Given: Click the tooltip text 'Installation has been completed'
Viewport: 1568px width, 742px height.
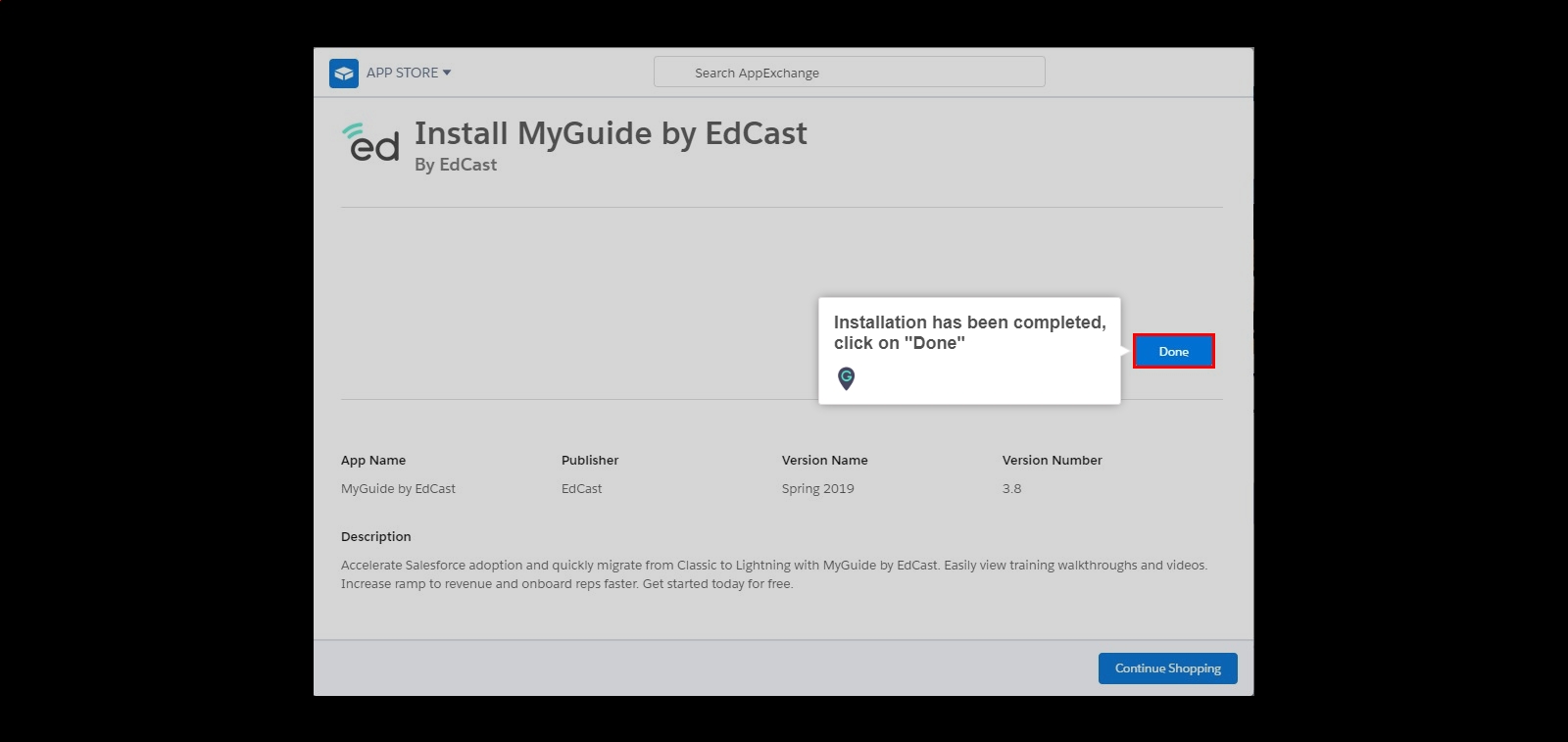Looking at the screenshot, I should [969, 322].
